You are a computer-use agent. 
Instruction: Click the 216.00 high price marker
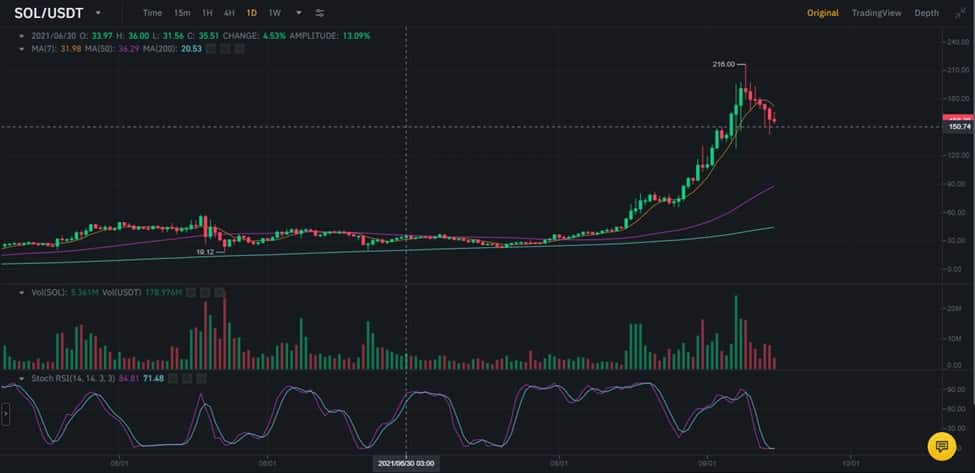[723, 64]
